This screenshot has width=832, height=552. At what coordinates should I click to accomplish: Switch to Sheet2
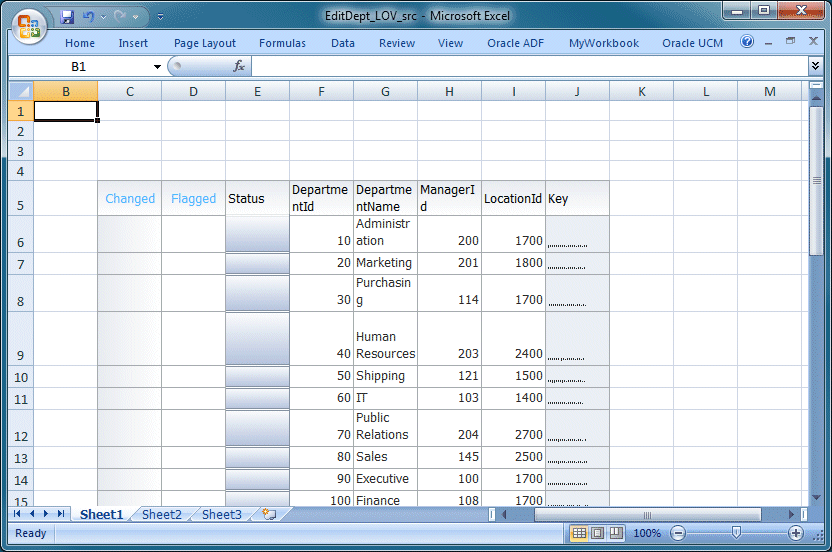point(162,514)
